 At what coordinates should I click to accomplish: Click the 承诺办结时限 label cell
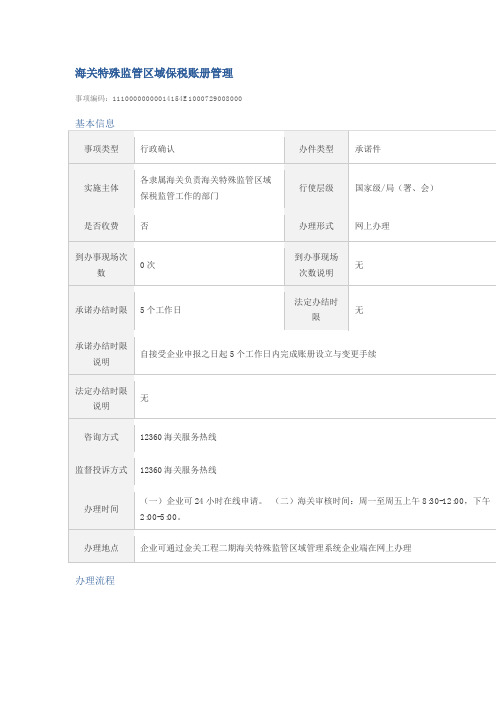click(101, 309)
